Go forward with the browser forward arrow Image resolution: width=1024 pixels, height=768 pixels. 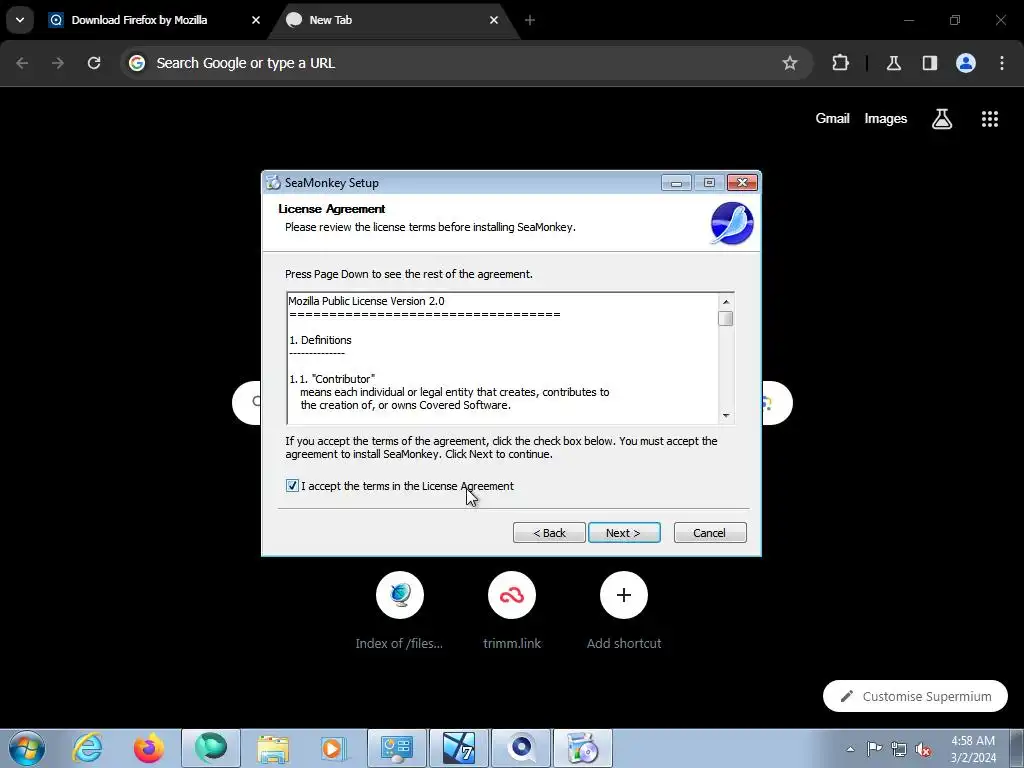pyautogui.click(x=58, y=63)
